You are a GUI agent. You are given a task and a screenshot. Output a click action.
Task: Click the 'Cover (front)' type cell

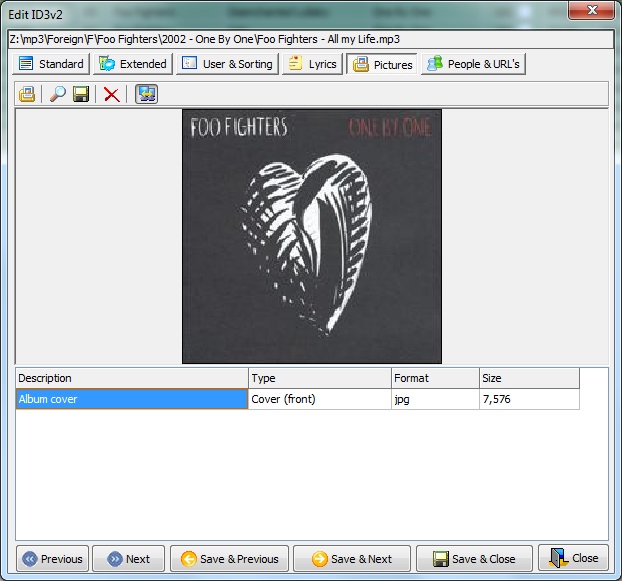320,399
